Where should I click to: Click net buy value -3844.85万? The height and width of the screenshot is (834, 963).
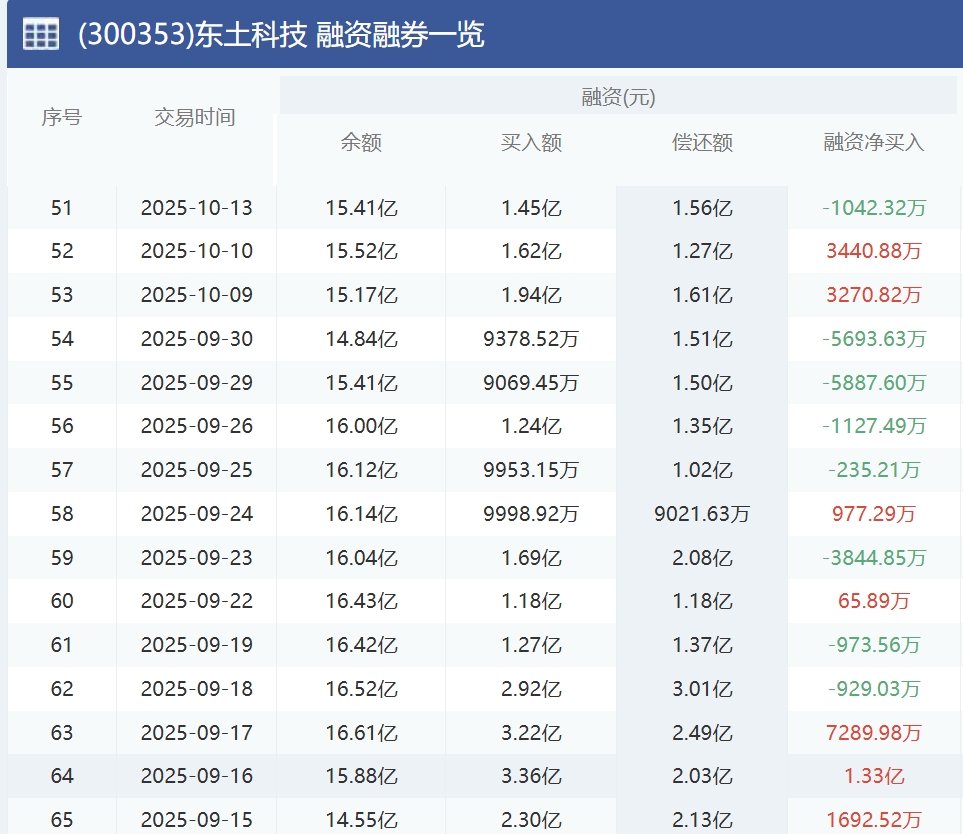(x=873, y=558)
